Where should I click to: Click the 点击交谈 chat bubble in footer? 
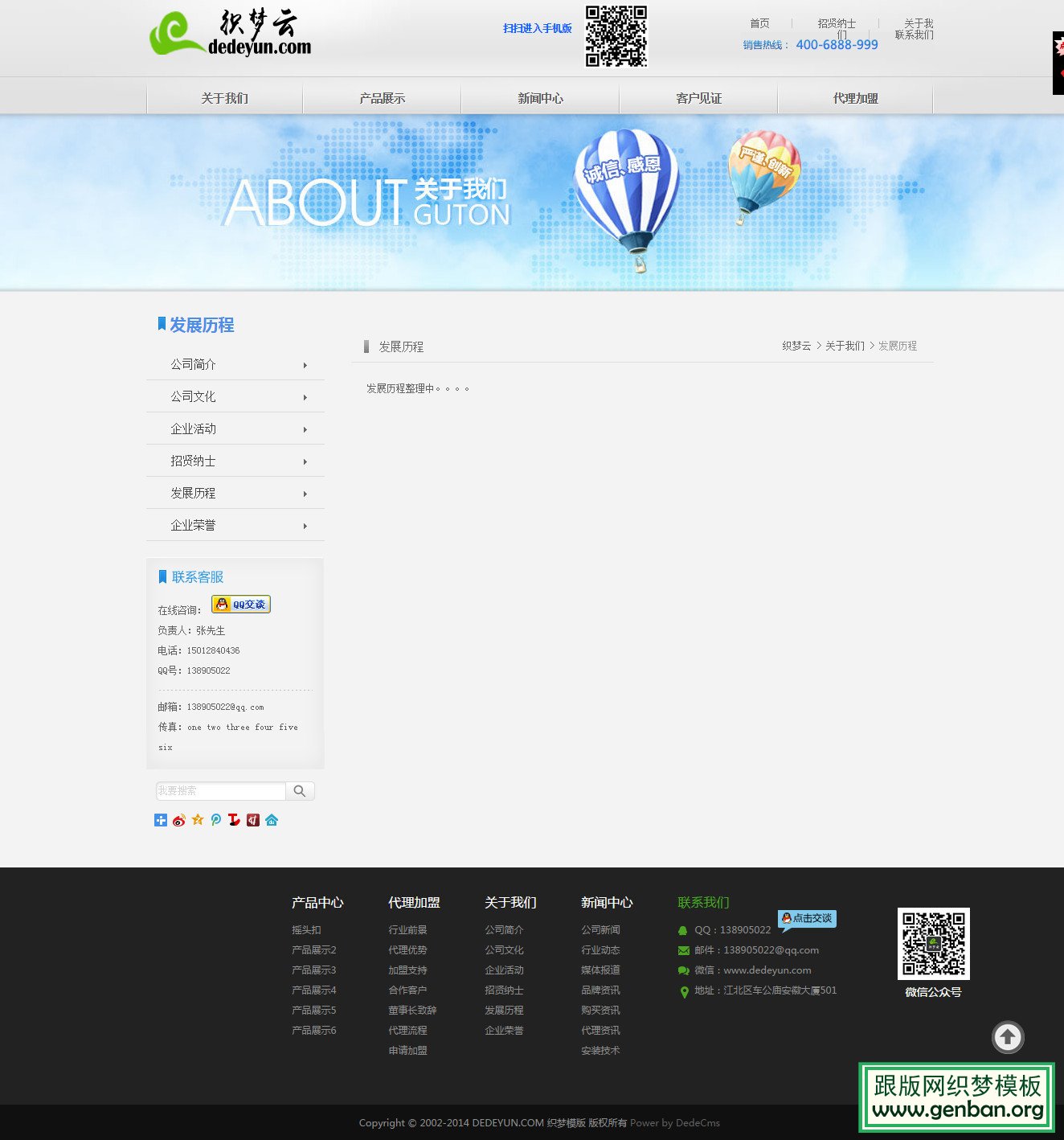[807, 918]
